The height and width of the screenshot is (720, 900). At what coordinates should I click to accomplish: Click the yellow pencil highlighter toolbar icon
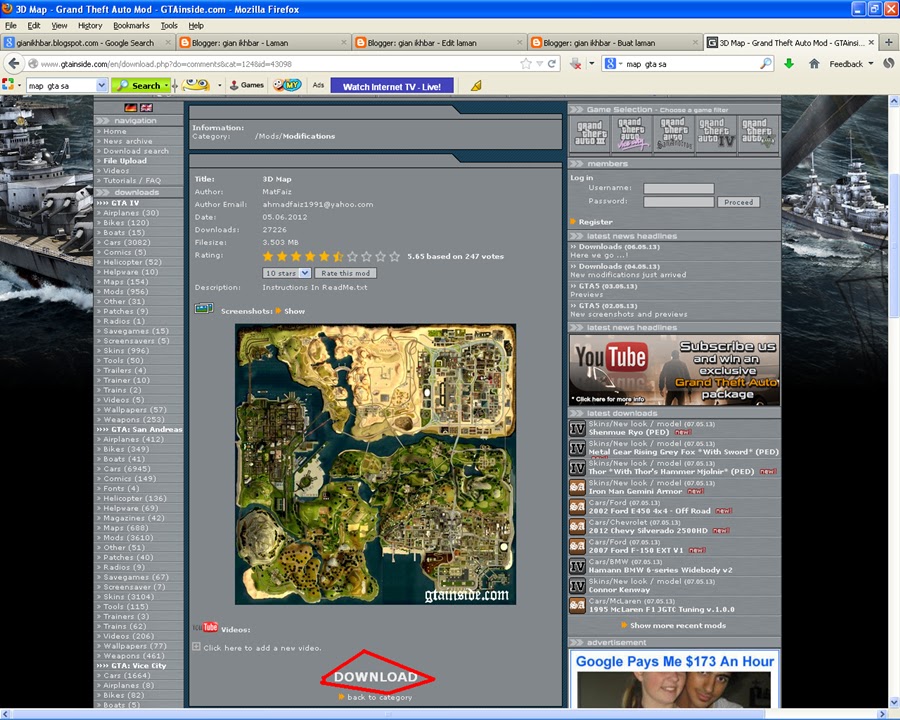[476, 86]
